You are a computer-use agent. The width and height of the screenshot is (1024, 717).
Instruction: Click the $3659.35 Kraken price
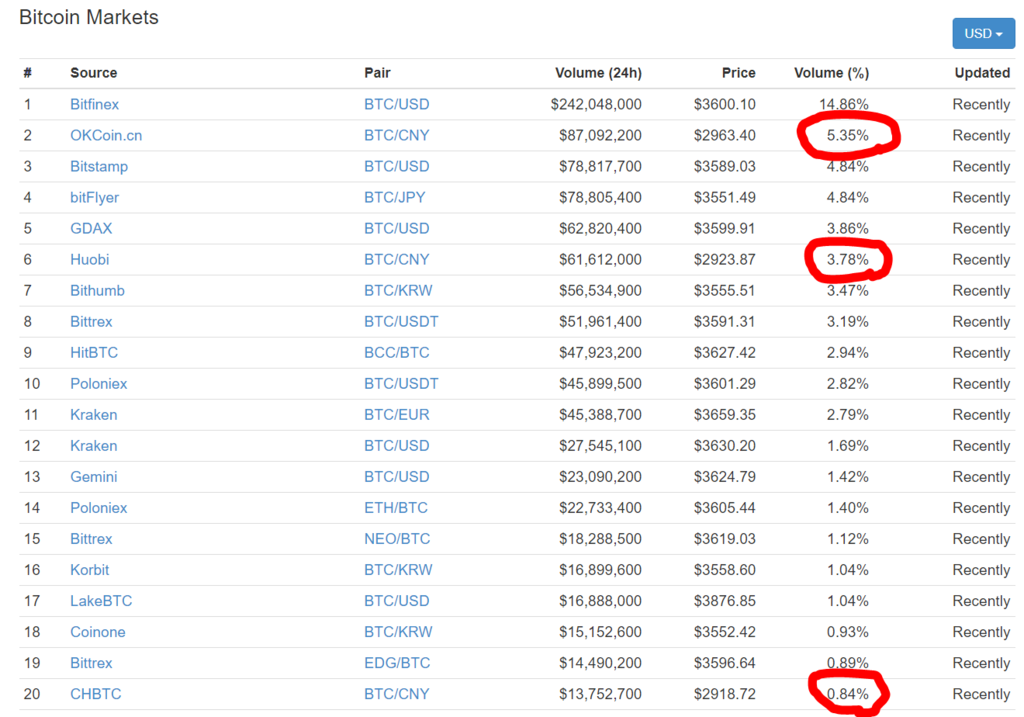coord(725,415)
